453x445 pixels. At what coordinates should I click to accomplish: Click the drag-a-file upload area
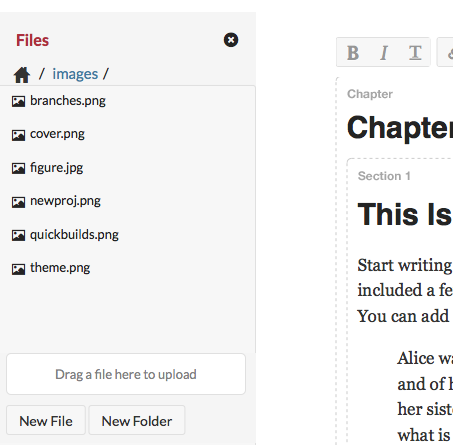126,374
